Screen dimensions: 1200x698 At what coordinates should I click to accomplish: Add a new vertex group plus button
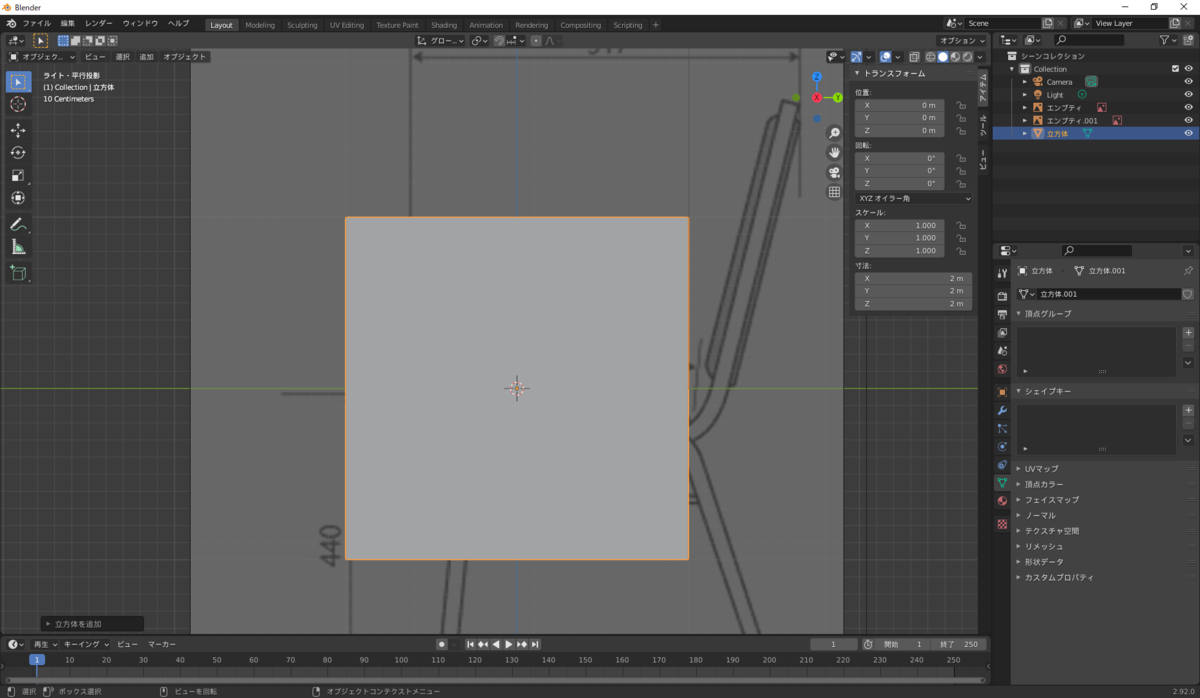click(1188, 333)
